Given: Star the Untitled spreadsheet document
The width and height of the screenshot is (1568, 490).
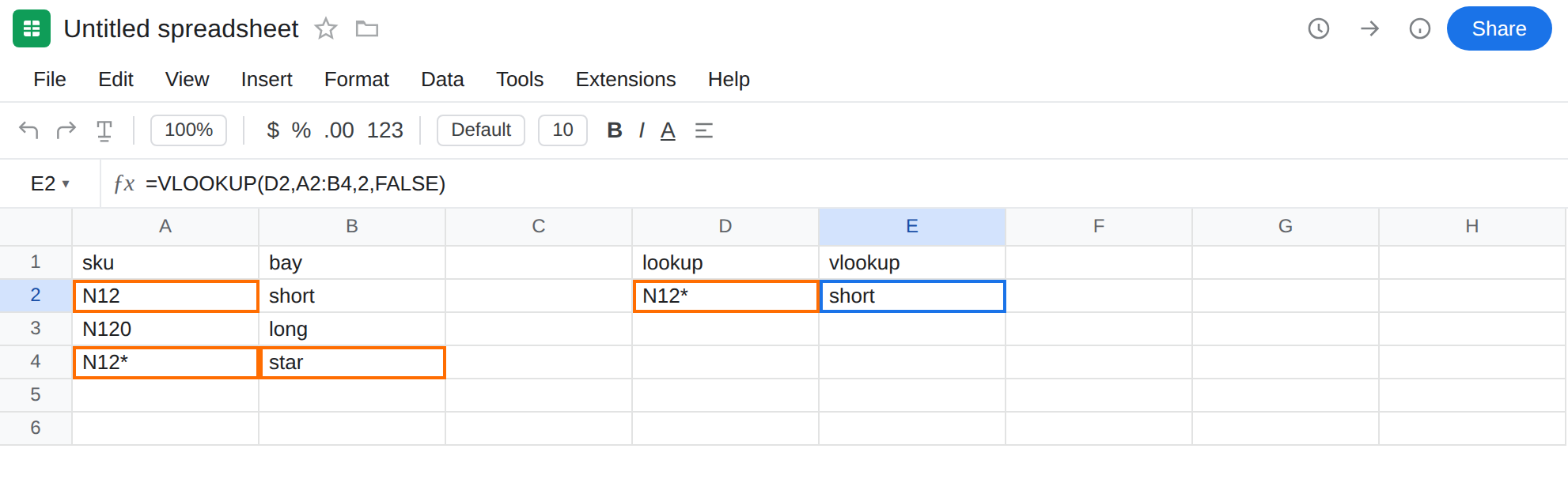Looking at the screenshot, I should 326,29.
